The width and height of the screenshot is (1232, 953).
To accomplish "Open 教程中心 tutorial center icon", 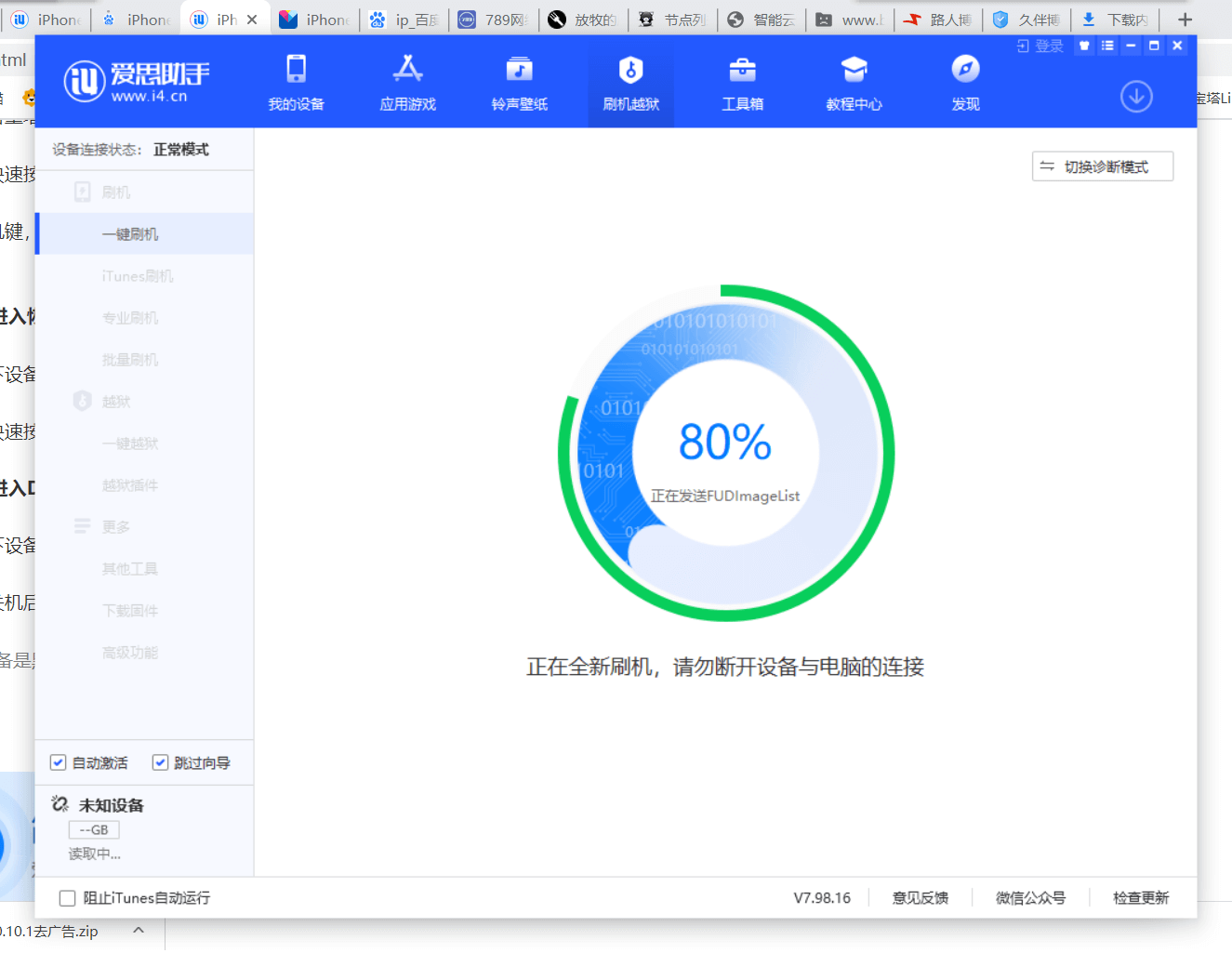I will [x=854, y=70].
